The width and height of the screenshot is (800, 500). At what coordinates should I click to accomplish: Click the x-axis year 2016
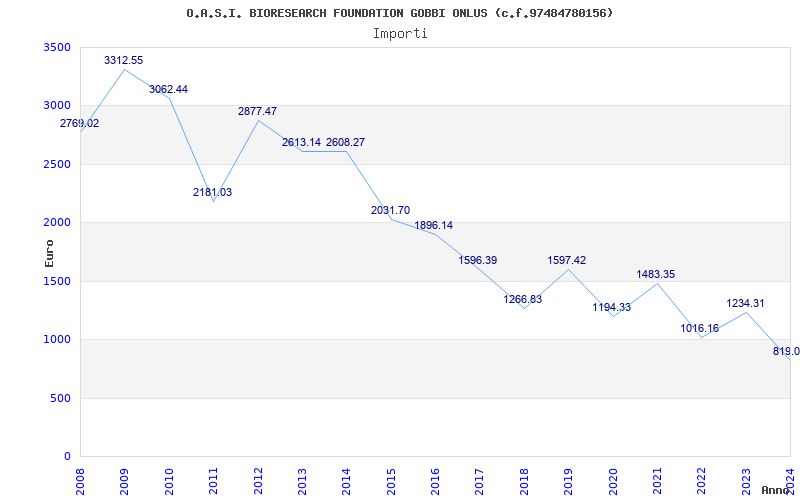[x=435, y=481]
